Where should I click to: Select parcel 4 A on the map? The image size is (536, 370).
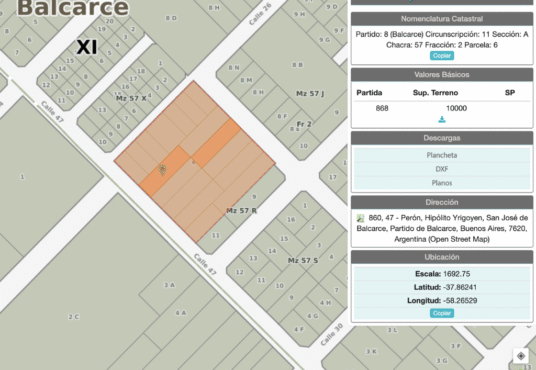(x=180, y=313)
